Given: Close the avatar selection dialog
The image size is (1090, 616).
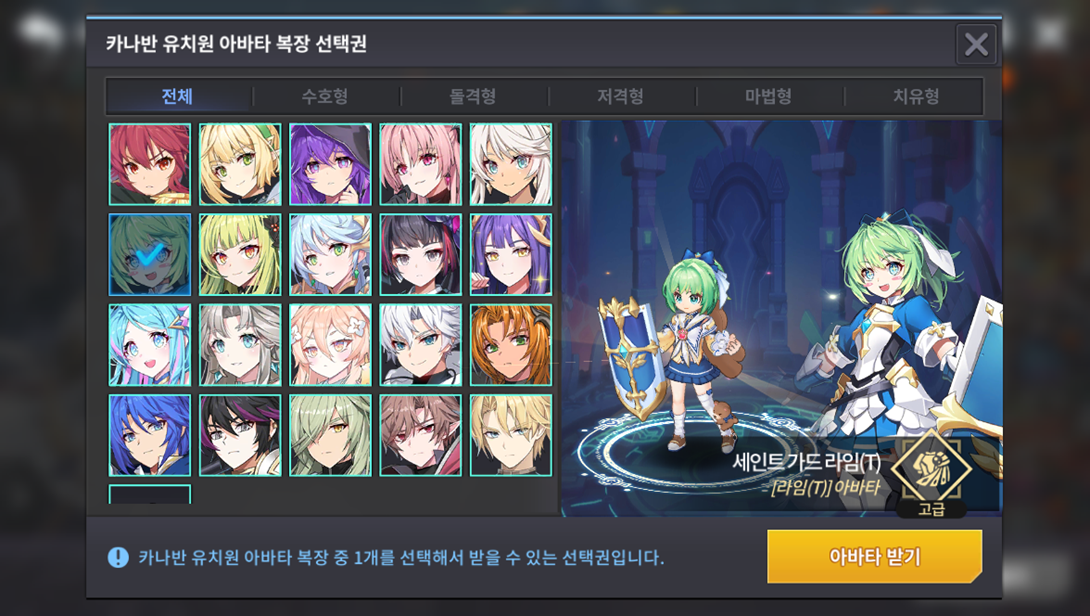Looking at the screenshot, I should point(976,44).
